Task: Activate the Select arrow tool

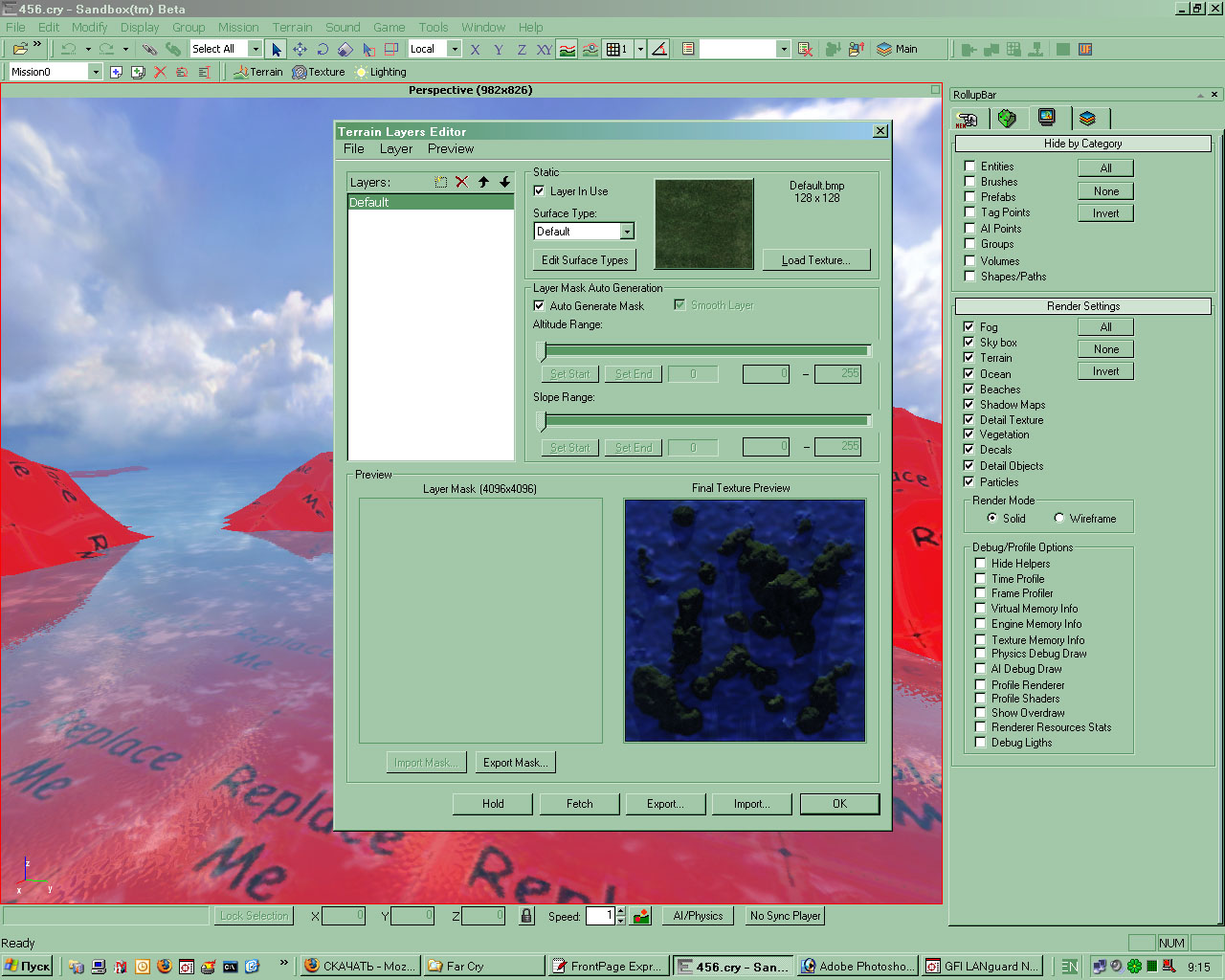Action: click(x=277, y=49)
